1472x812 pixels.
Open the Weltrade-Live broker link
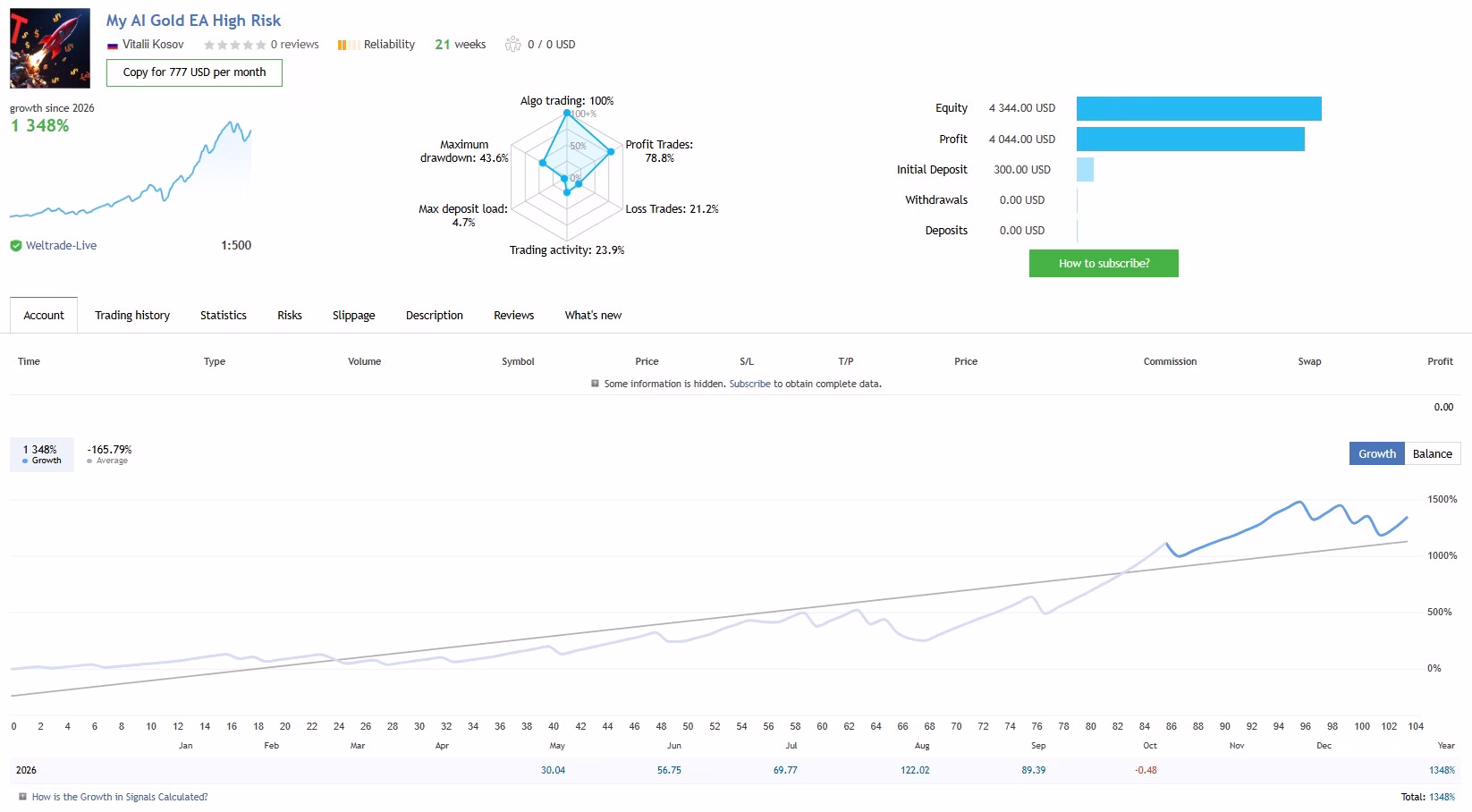tap(61, 246)
